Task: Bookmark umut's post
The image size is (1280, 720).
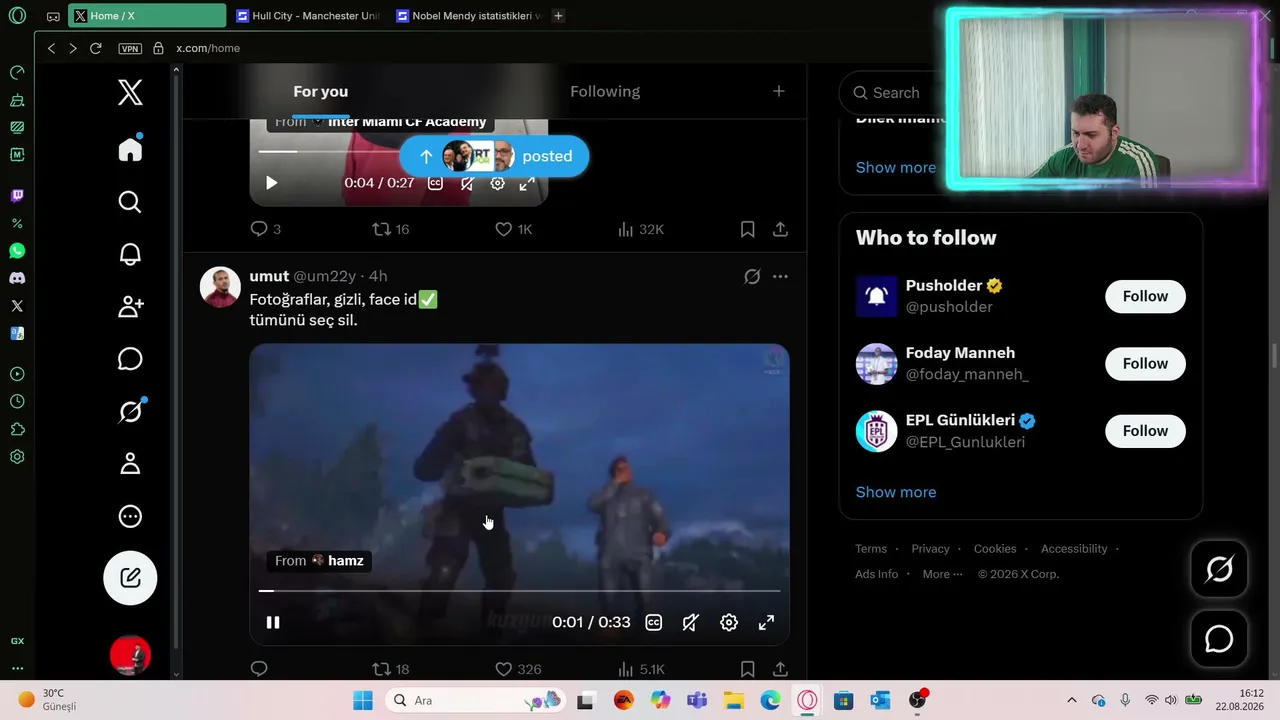Action: (x=747, y=669)
